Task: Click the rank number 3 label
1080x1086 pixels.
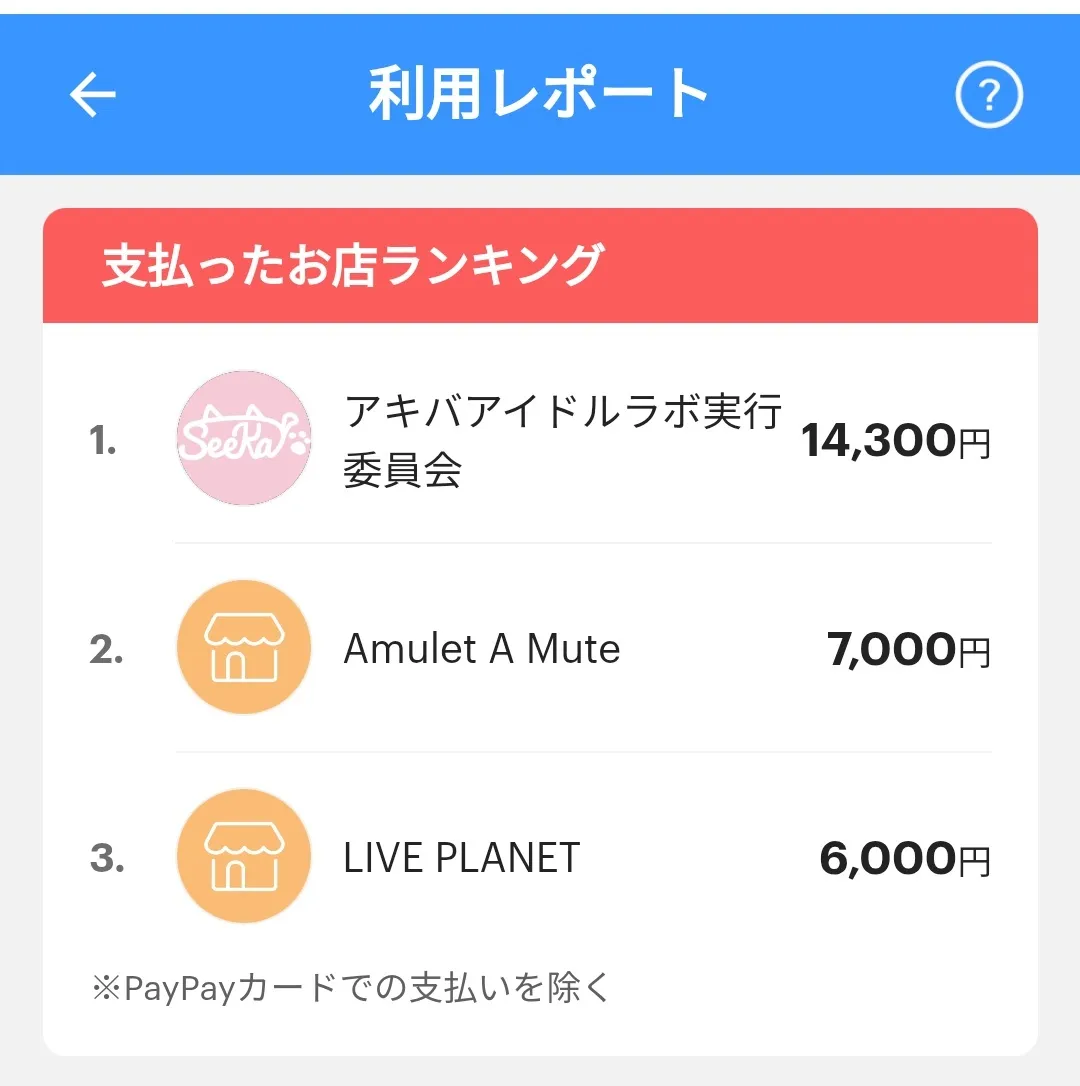Action: (x=106, y=859)
